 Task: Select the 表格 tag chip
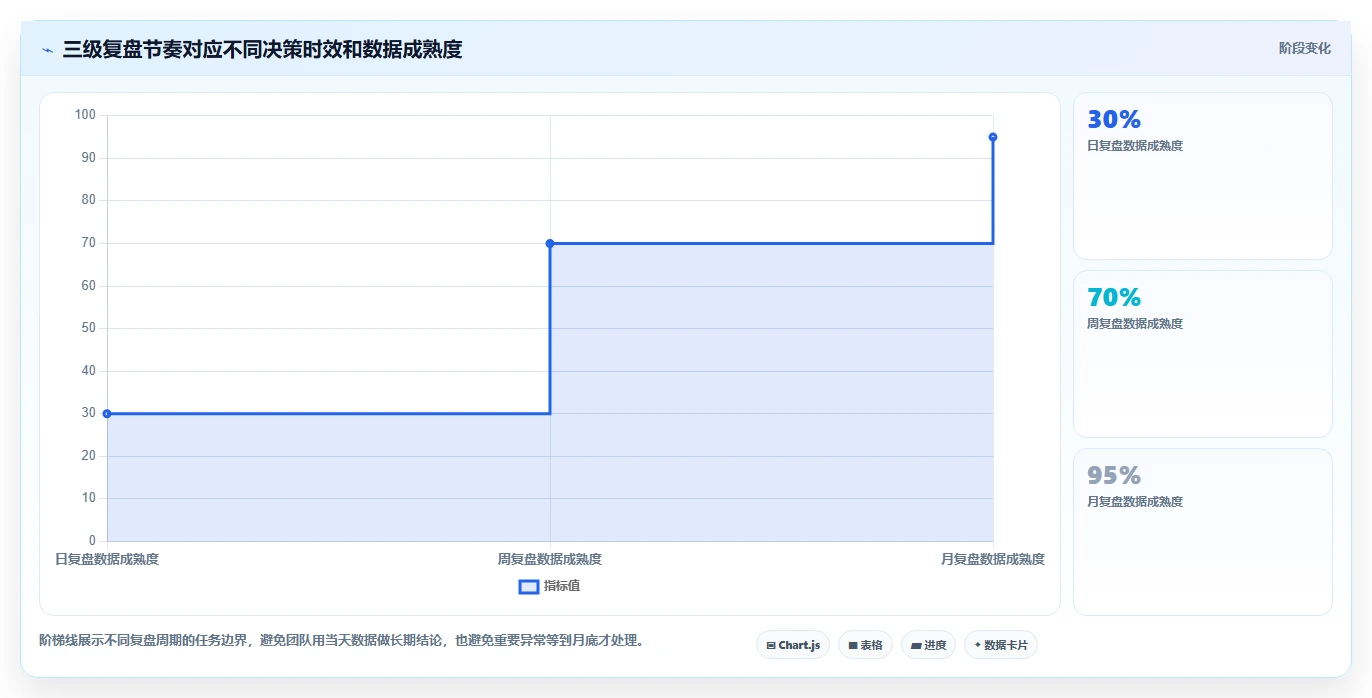(x=865, y=645)
